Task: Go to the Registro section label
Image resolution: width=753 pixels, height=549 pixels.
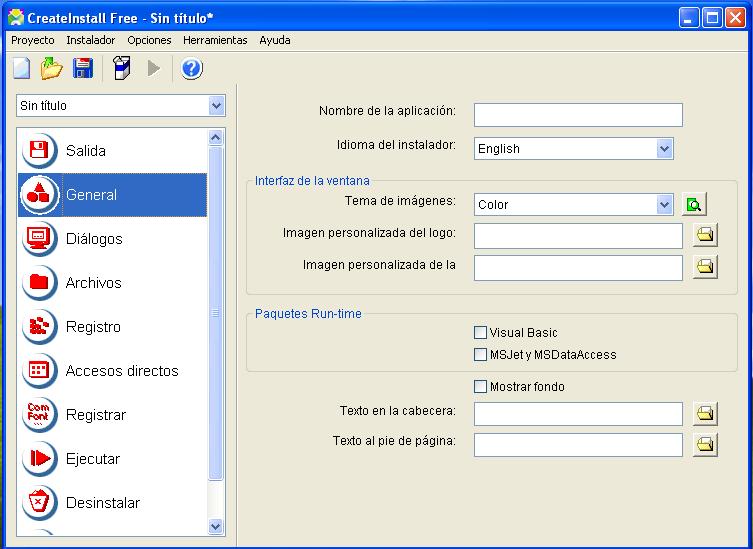Action: click(x=93, y=327)
